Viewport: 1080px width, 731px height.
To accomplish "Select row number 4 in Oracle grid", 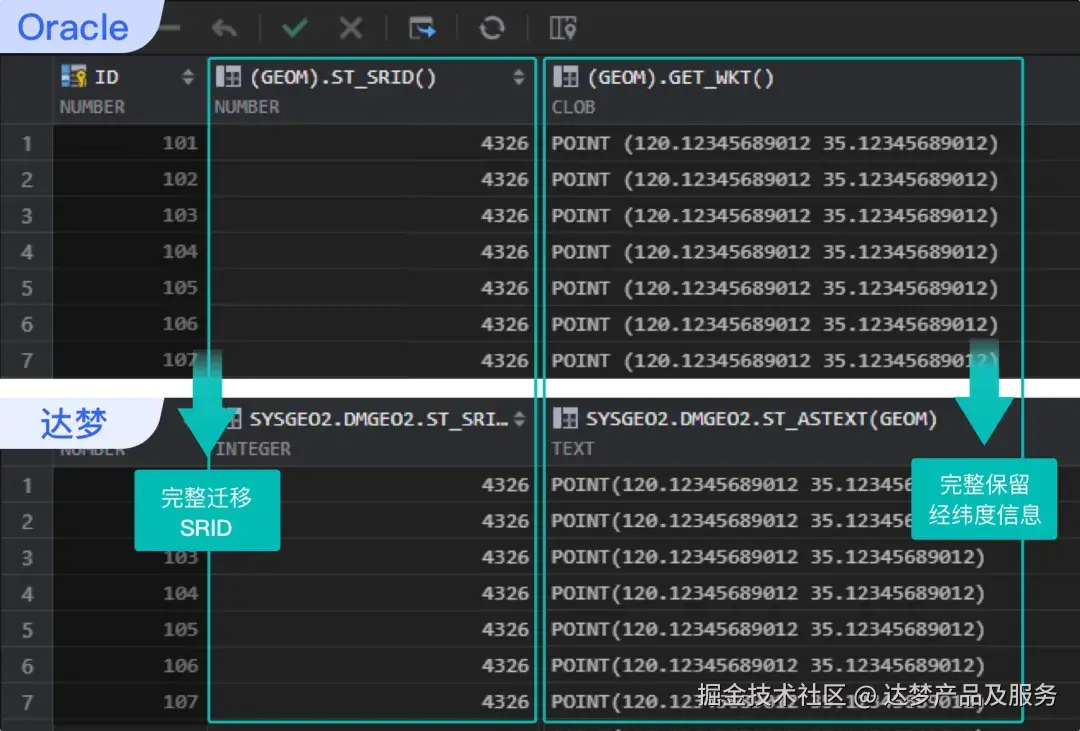I will (27, 251).
